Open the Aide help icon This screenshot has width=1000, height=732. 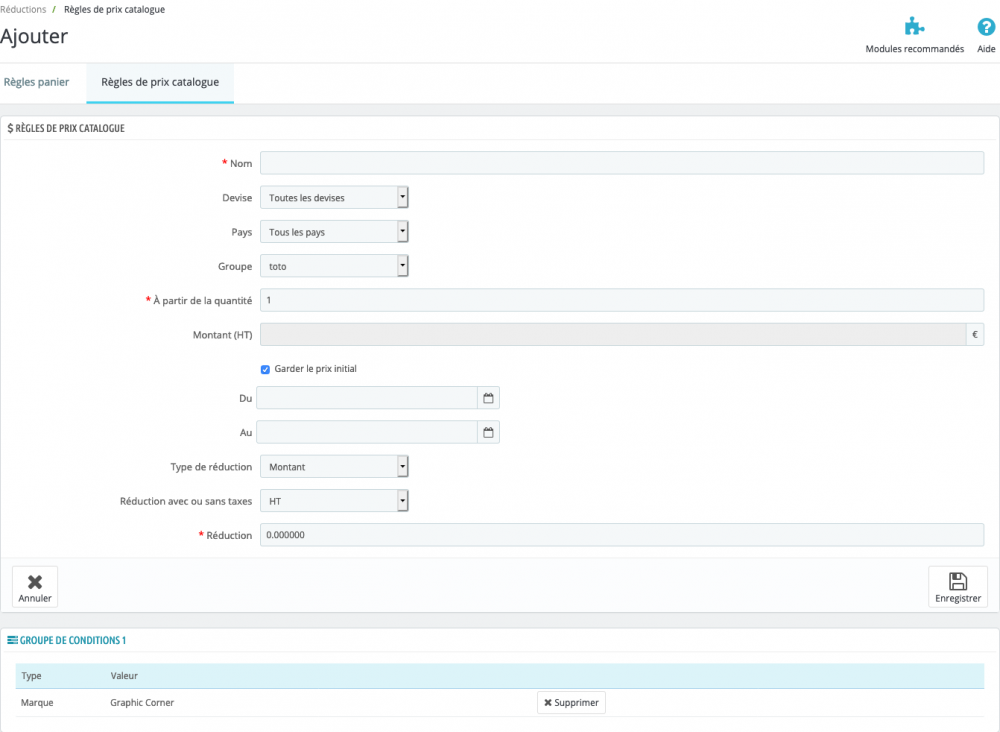[986, 27]
